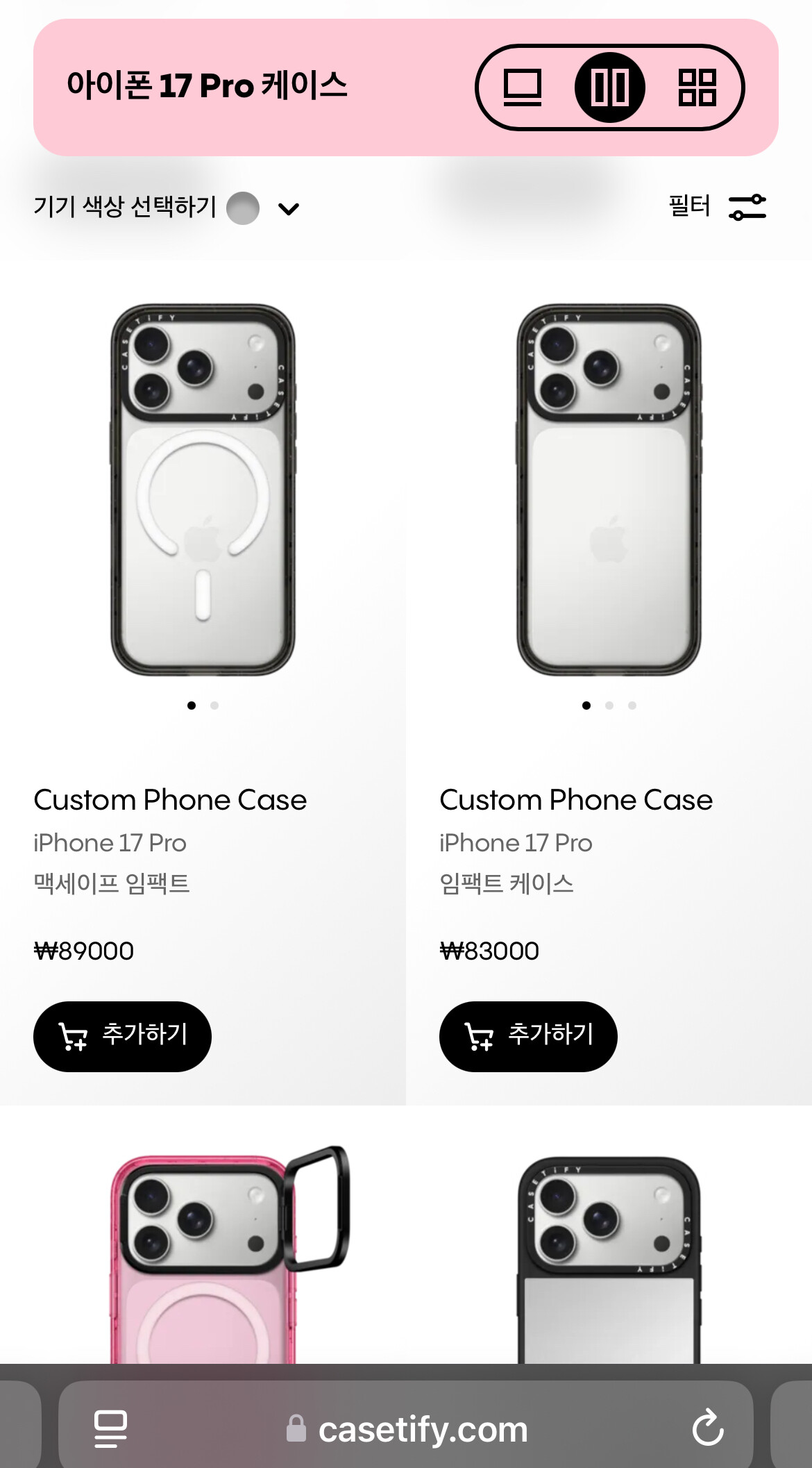Viewport: 812px width, 1468px height.
Task: Add the ₩89000 MagSafe case to cart
Action: (122, 1036)
